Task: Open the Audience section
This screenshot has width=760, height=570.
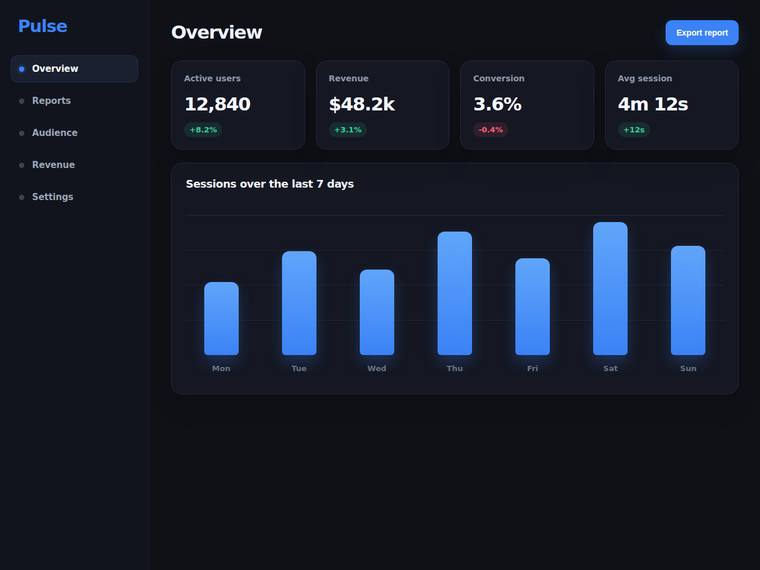Action: pyautogui.click(x=75, y=133)
